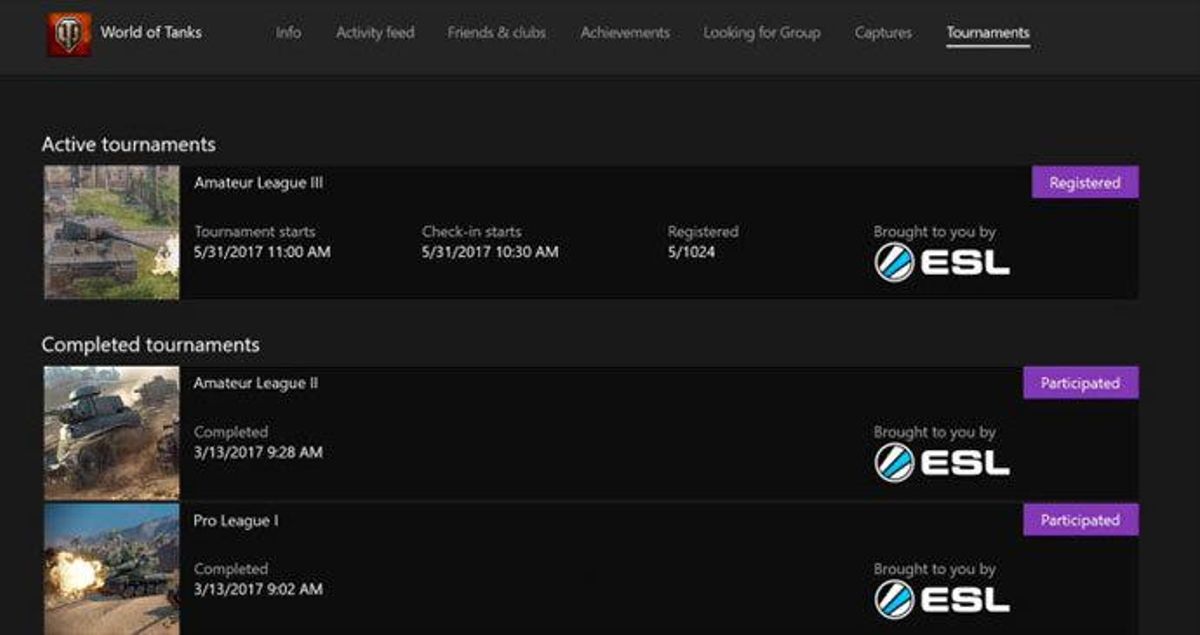Open the Amateur League III tournament title
This screenshot has width=1200, height=635.
point(258,183)
